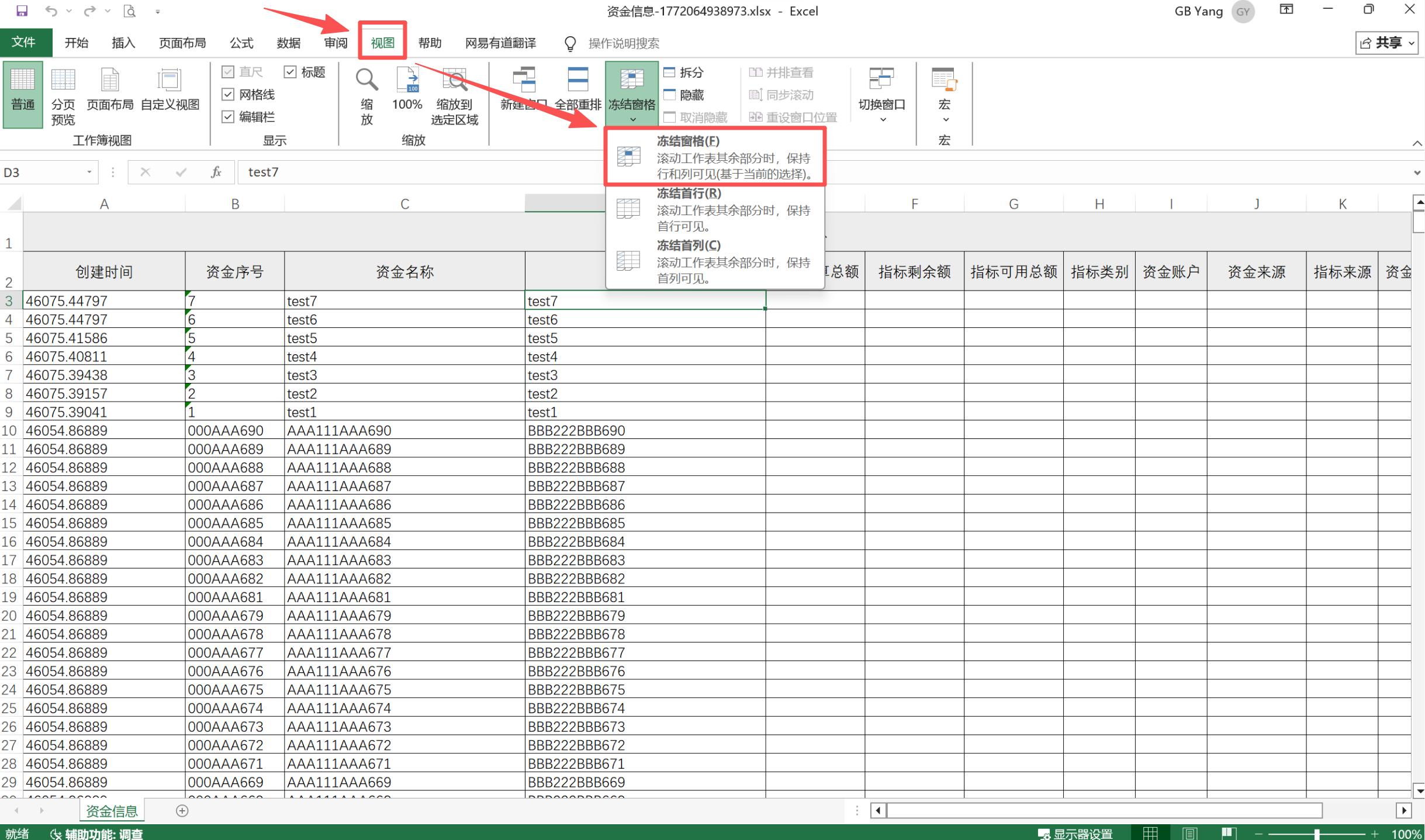
Task: Select Normal view icon in status bar
Action: click(x=1150, y=833)
